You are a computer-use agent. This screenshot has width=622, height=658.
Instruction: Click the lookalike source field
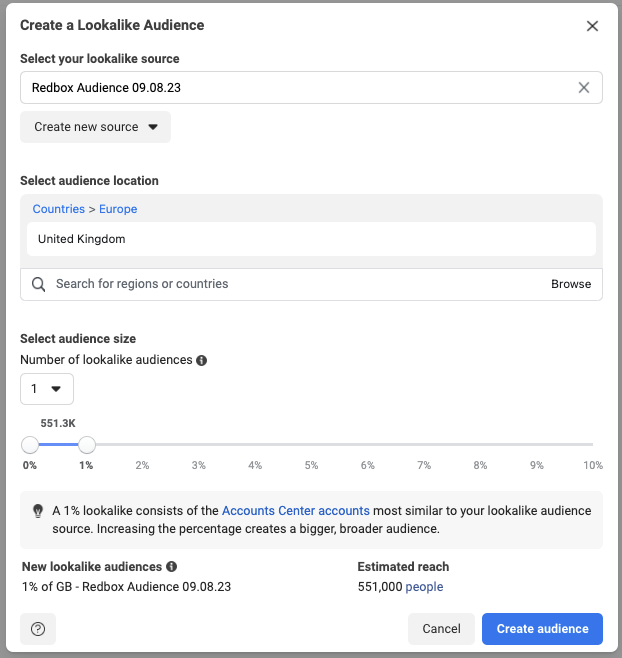(x=300, y=88)
